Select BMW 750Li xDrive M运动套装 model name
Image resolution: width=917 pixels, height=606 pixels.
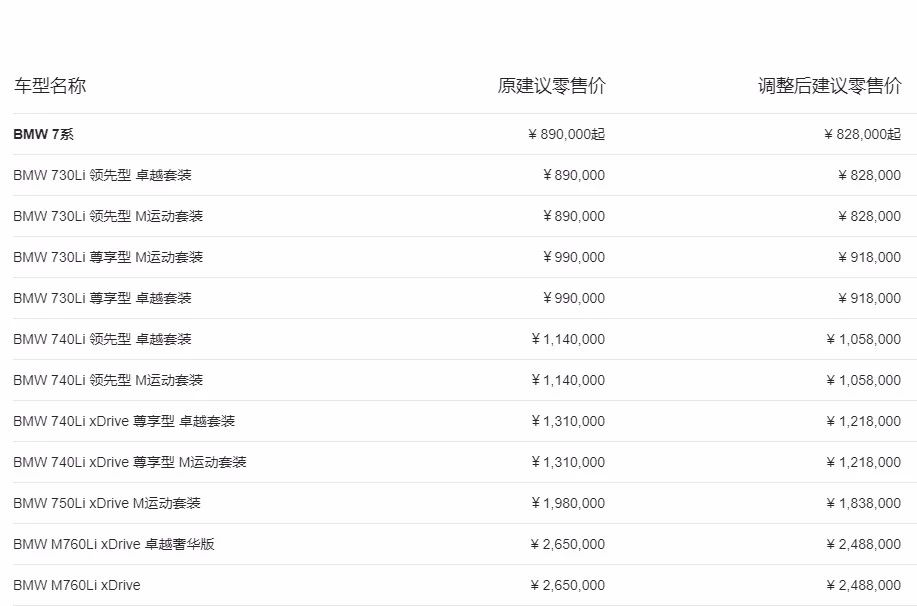coord(107,504)
